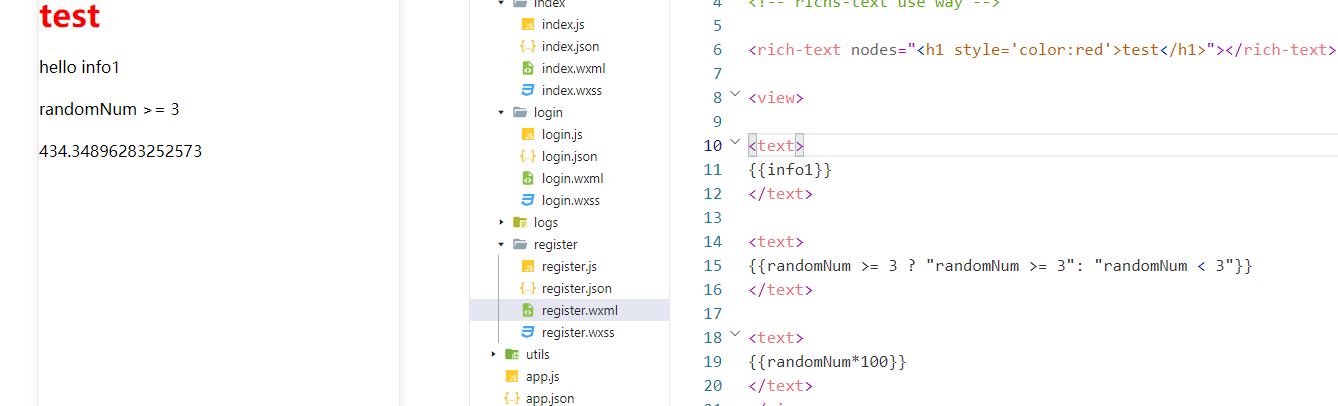Collapse the index folder arrow
Image resolution: width=1338 pixels, height=406 pixels.
pyautogui.click(x=501, y=3)
